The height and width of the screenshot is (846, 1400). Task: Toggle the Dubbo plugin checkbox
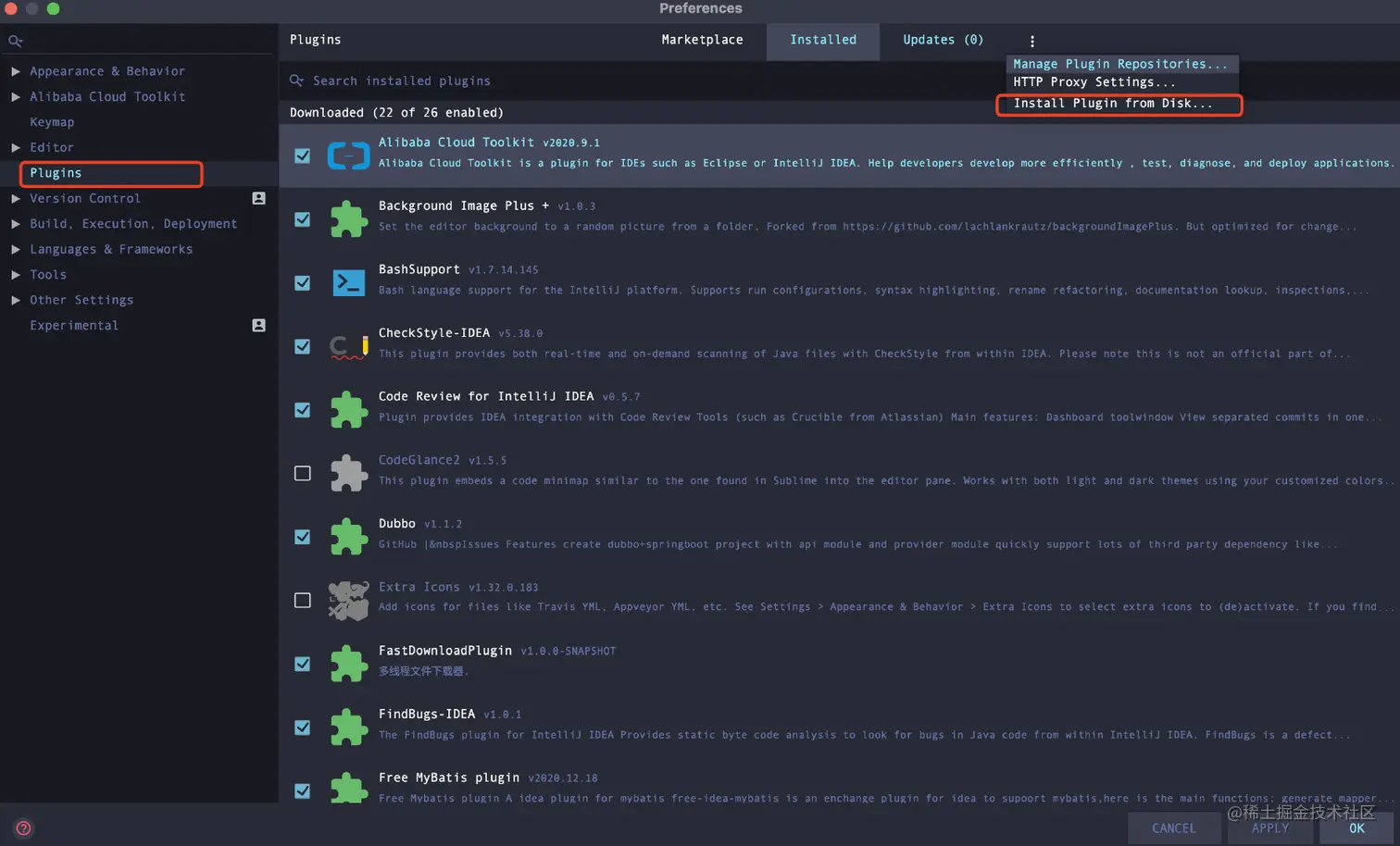pyautogui.click(x=302, y=537)
